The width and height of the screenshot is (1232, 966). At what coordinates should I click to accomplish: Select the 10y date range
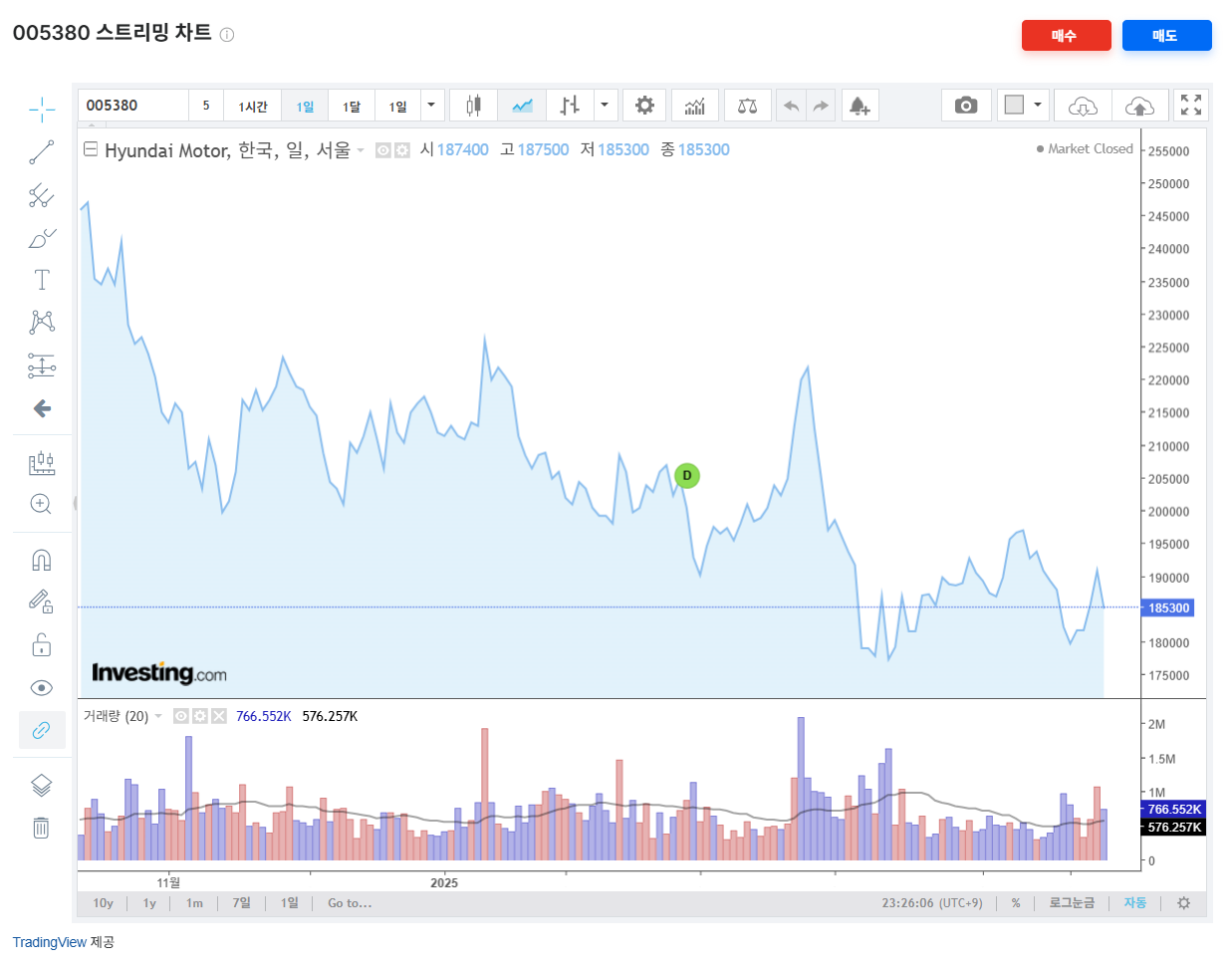tap(104, 903)
